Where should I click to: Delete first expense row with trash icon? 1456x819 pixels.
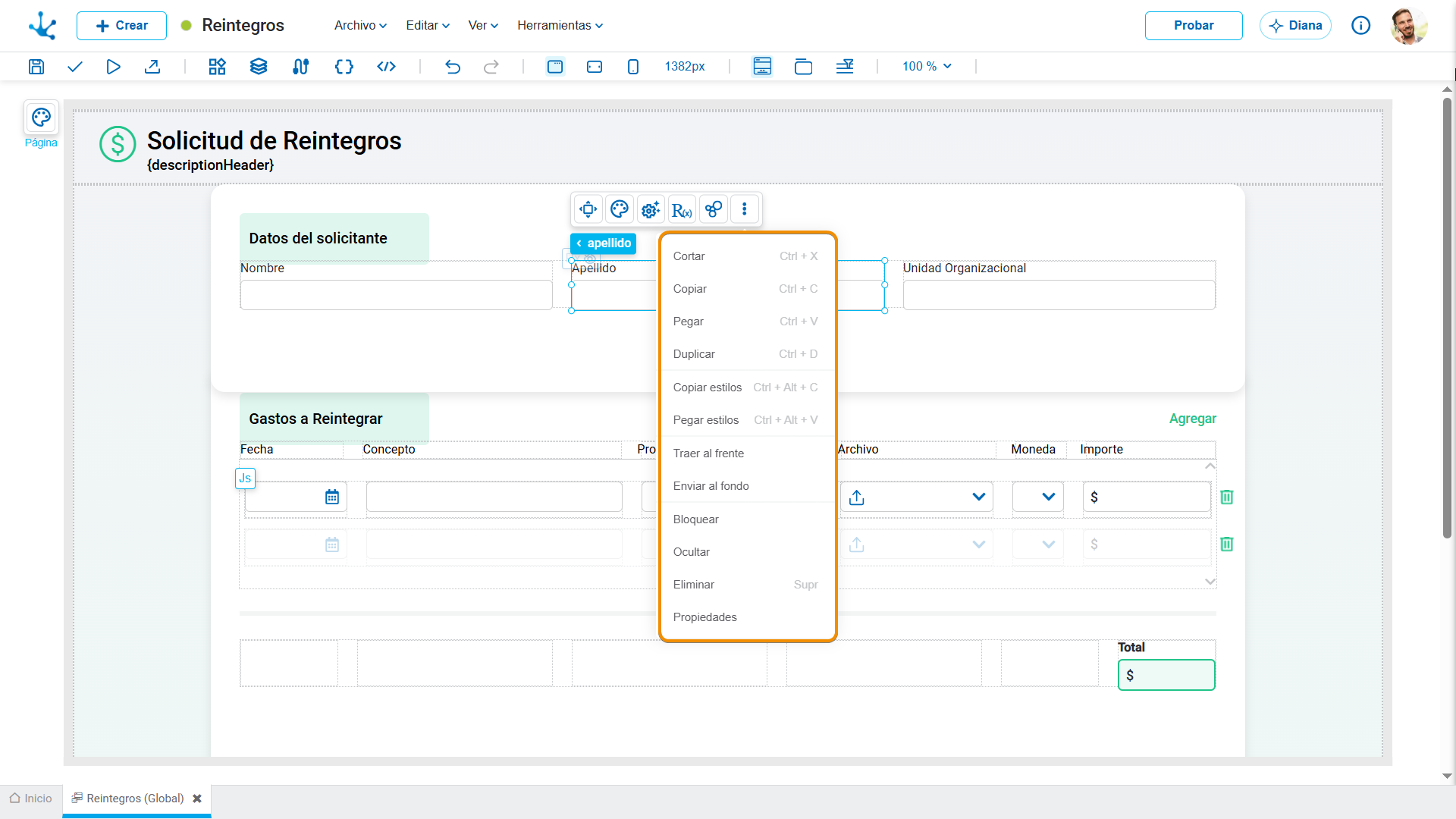pos(1227,497)
